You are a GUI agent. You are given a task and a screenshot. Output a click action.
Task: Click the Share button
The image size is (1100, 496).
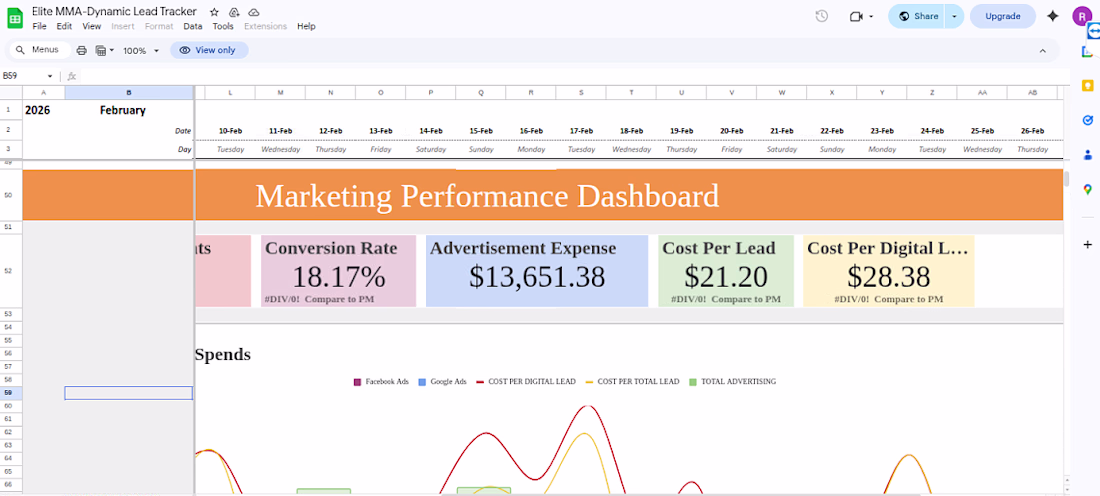tap(917, 16)
